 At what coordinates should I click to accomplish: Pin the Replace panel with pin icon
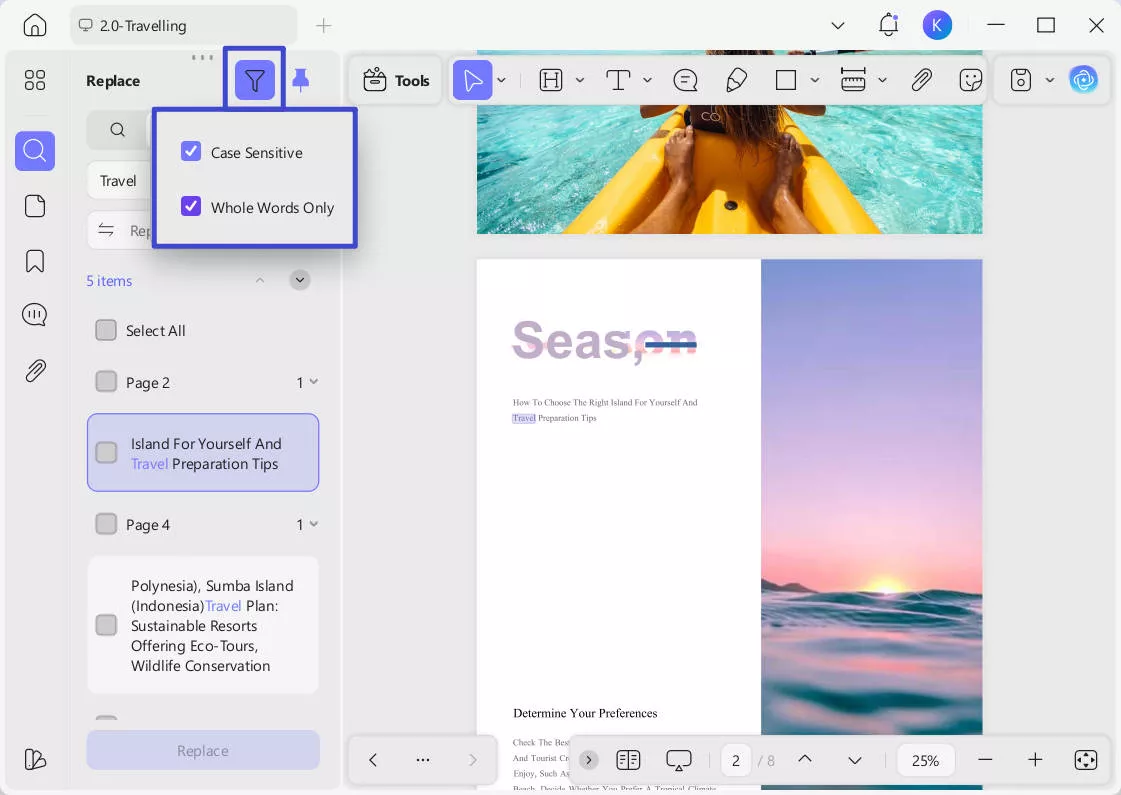pyautogui.click(x=300, y=80)
